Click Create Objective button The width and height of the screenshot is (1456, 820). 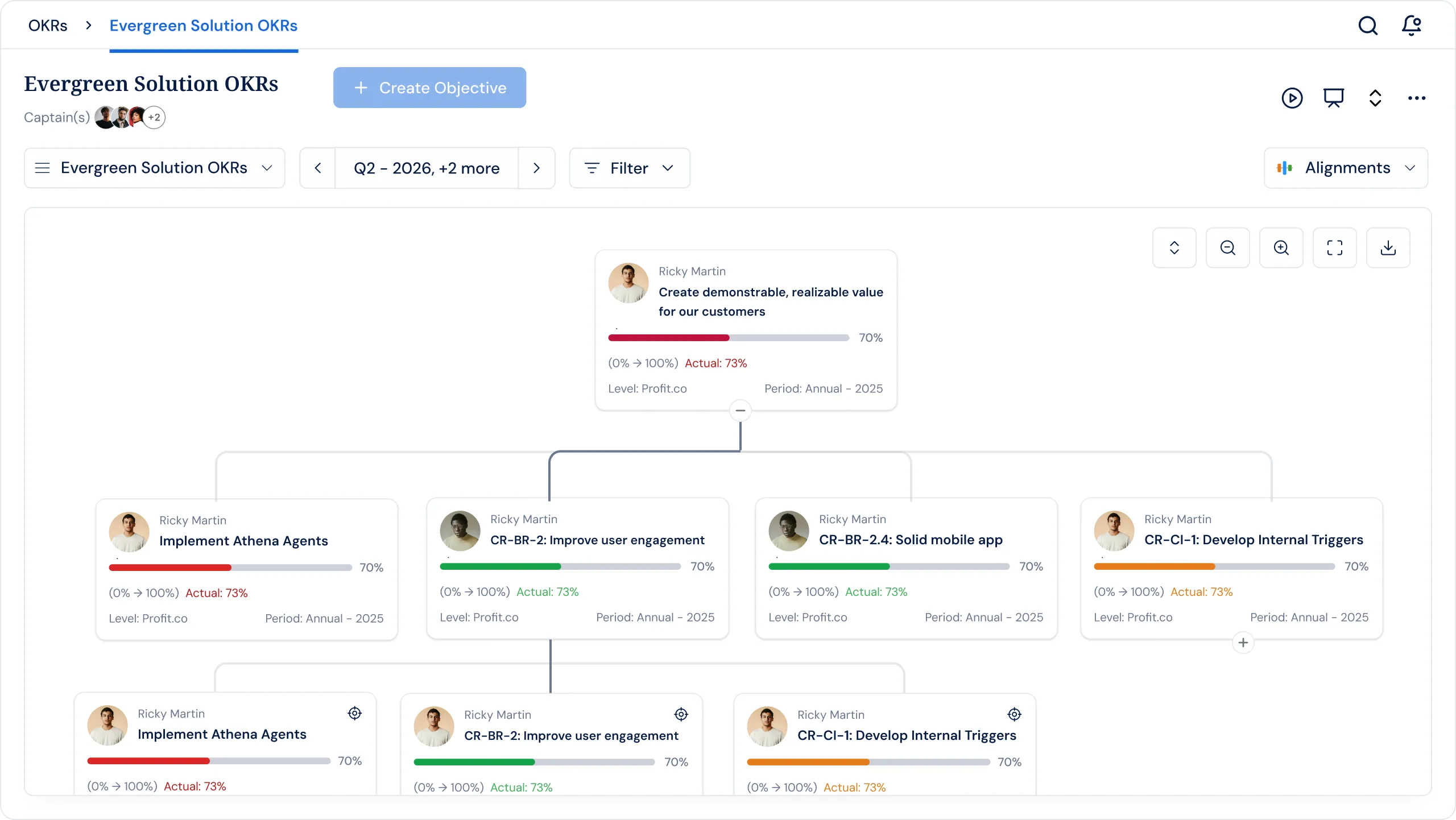[x=429, y=88]
